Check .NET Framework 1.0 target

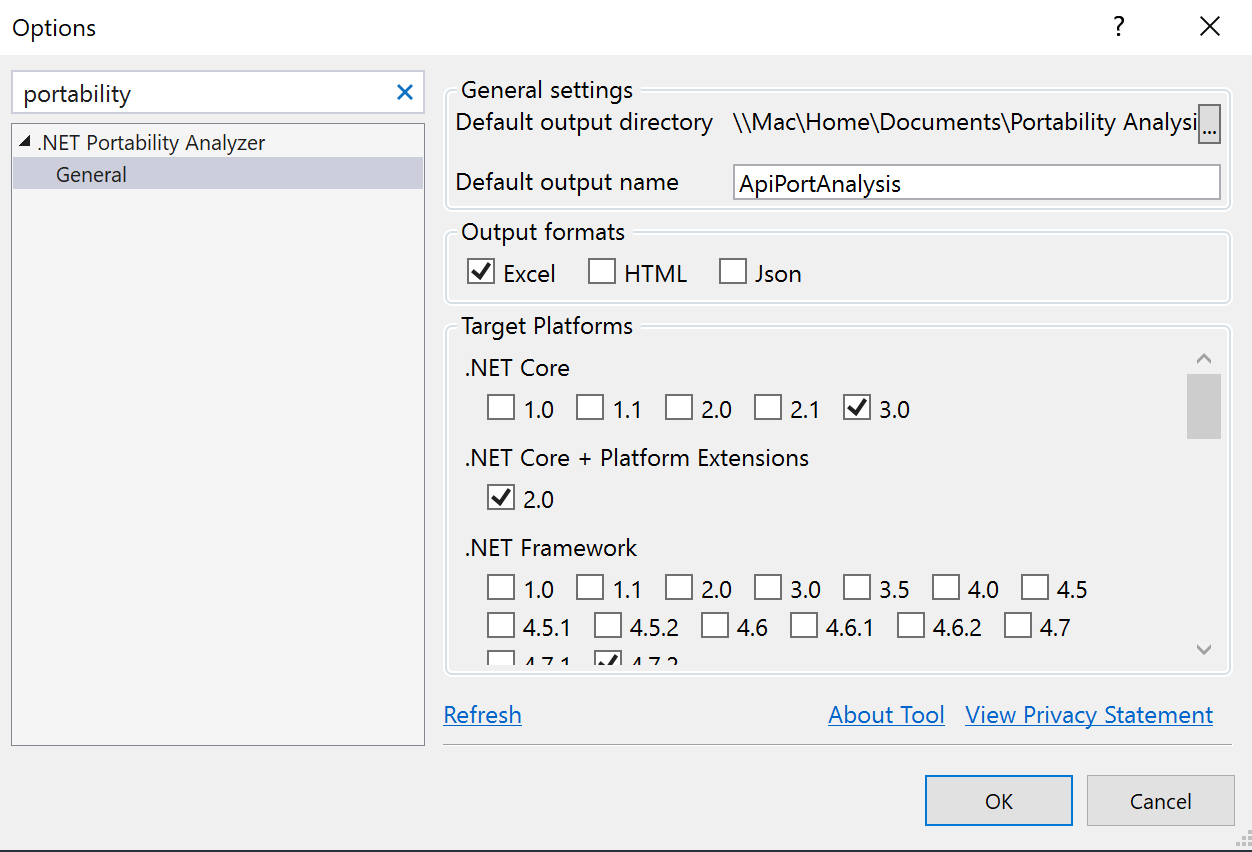coord(501,588)
